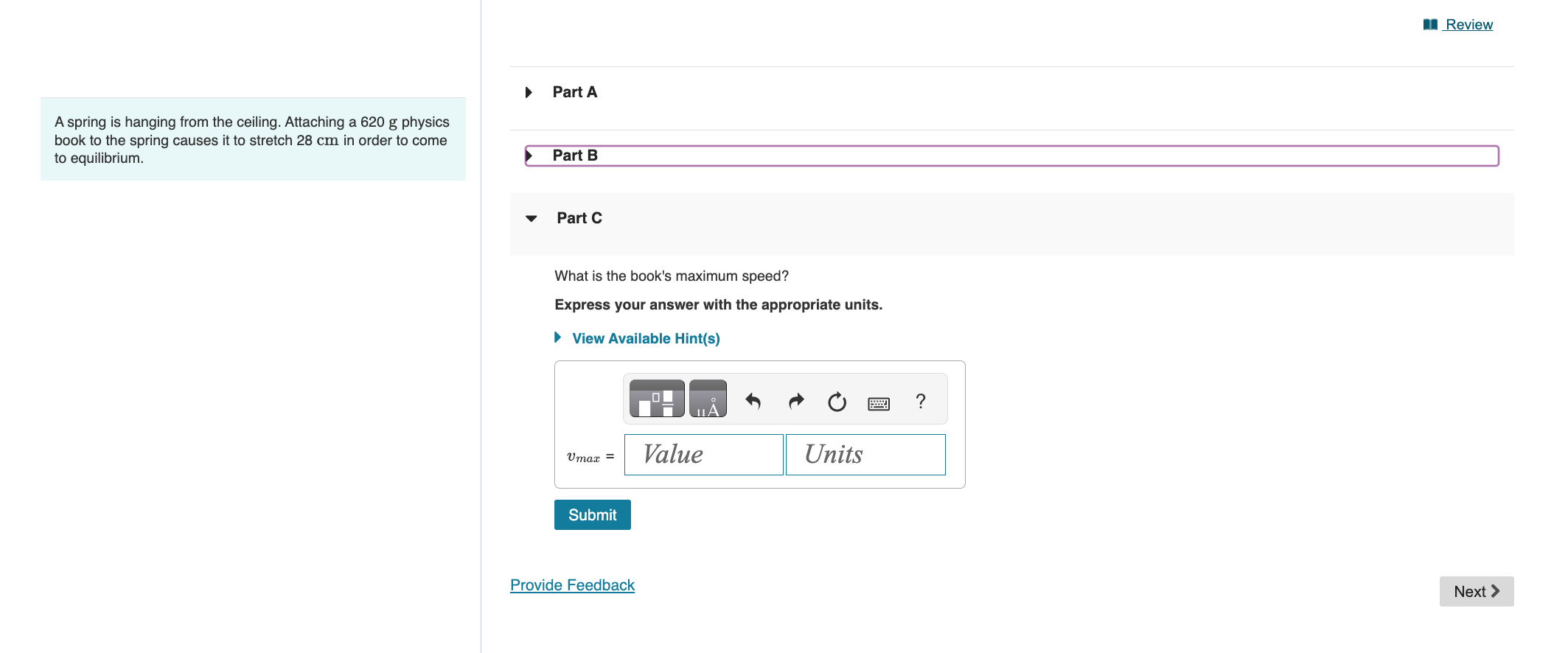Click into the Units answer field

tap(865, 455)
